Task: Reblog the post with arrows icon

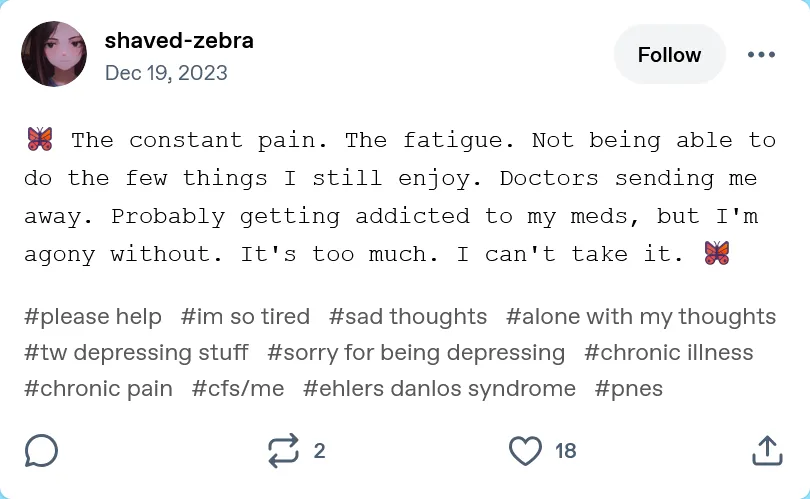Action: [x=284, y=451]
